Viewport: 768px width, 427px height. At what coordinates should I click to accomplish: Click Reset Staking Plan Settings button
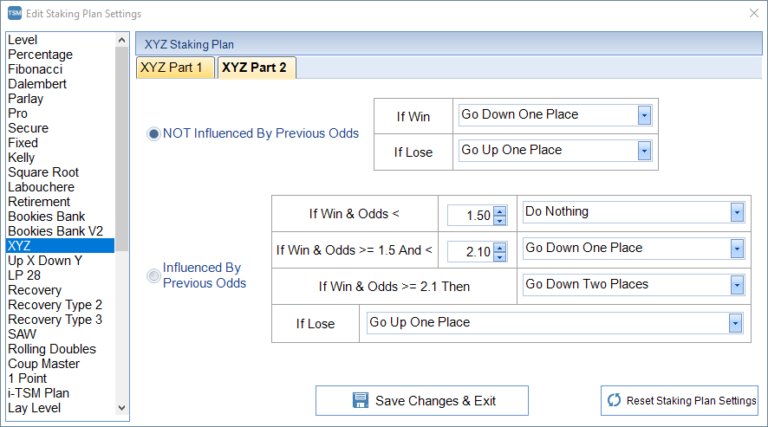(681, 401)
